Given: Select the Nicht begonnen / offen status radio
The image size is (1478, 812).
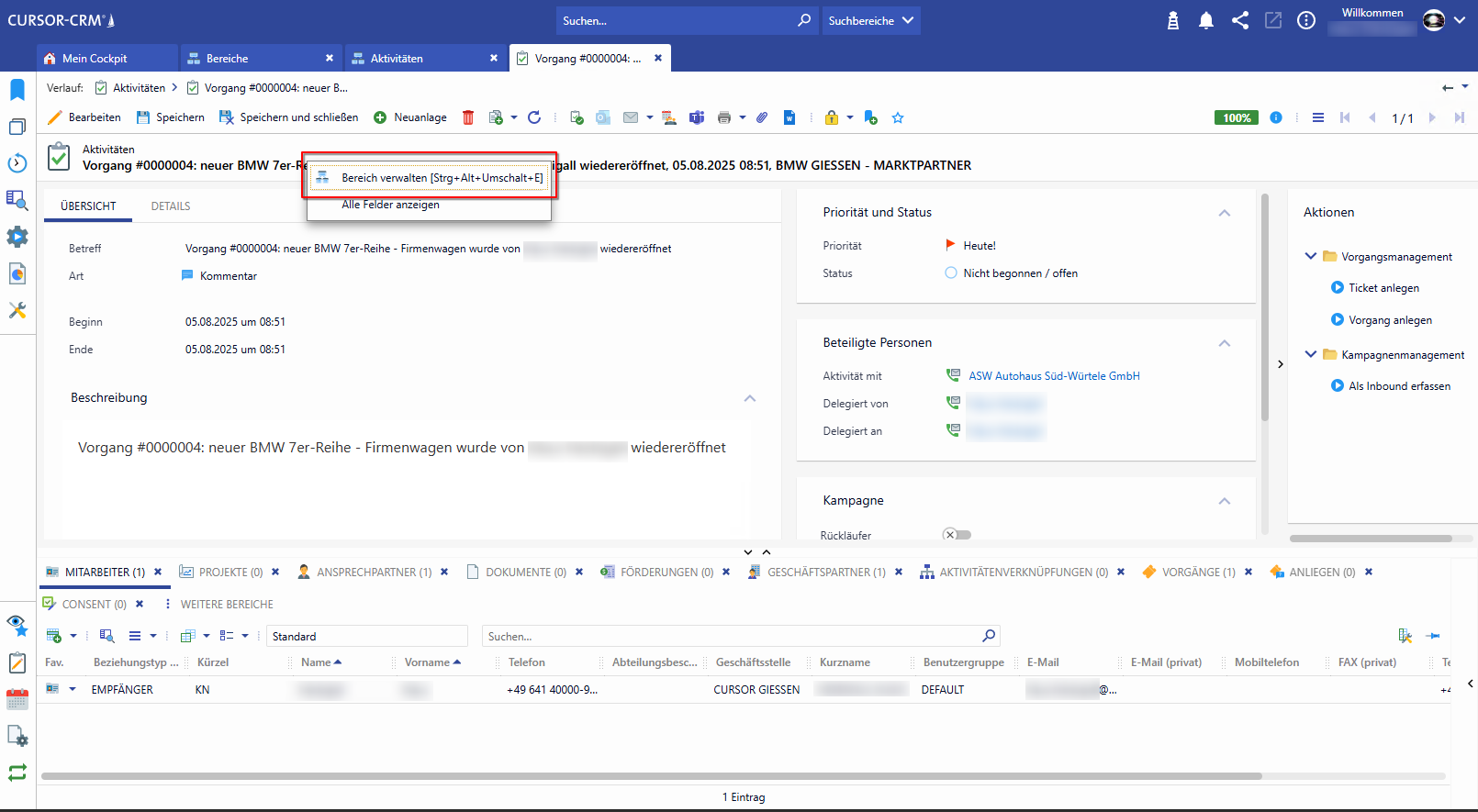Looking at the screenshot, I should click(951, 273).
